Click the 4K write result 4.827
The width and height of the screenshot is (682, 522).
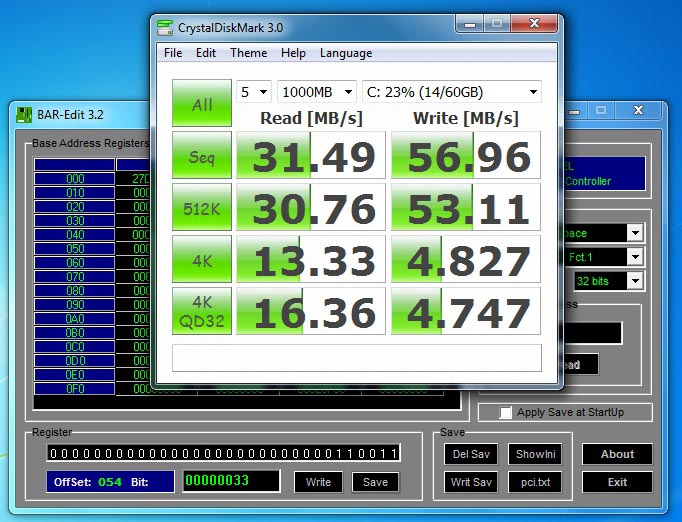[x=466, y=259]
